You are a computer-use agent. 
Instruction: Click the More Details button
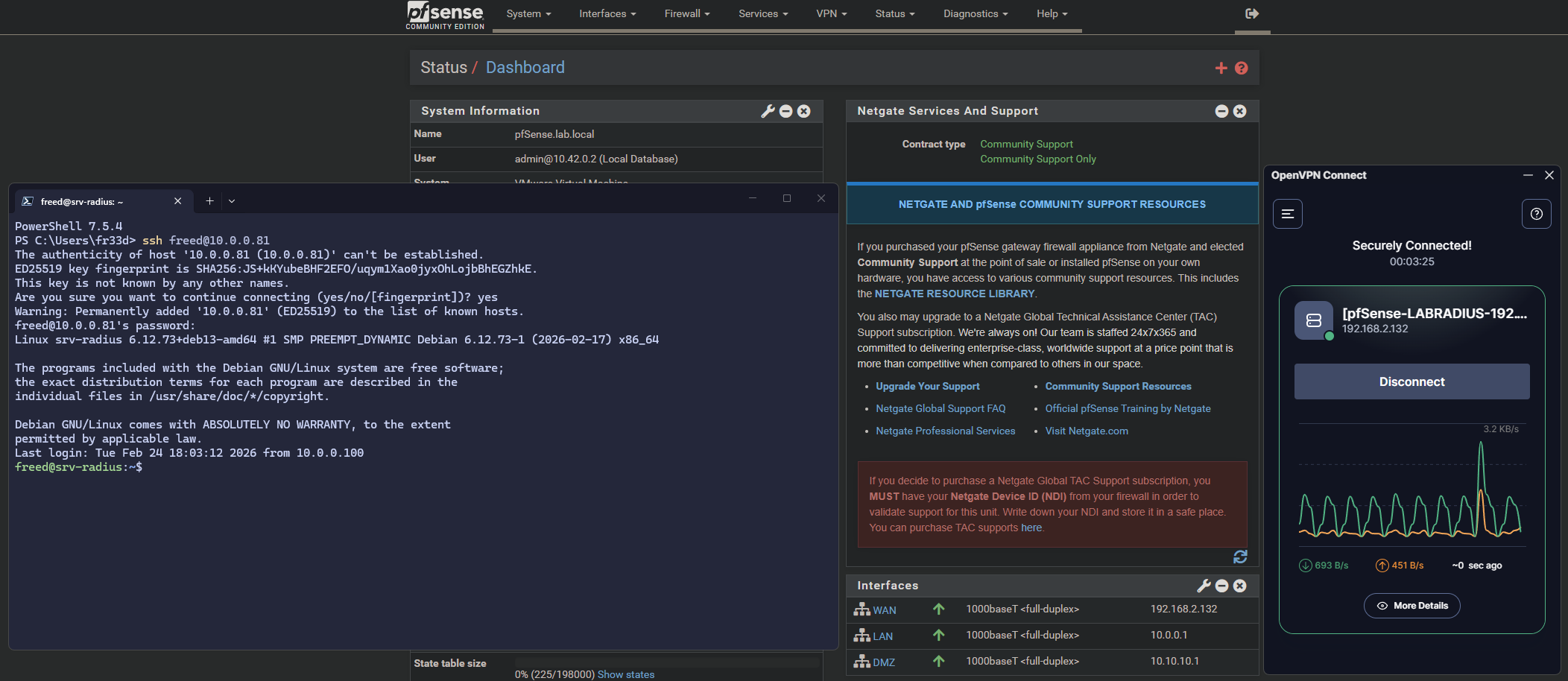(x=1411, y=606)
